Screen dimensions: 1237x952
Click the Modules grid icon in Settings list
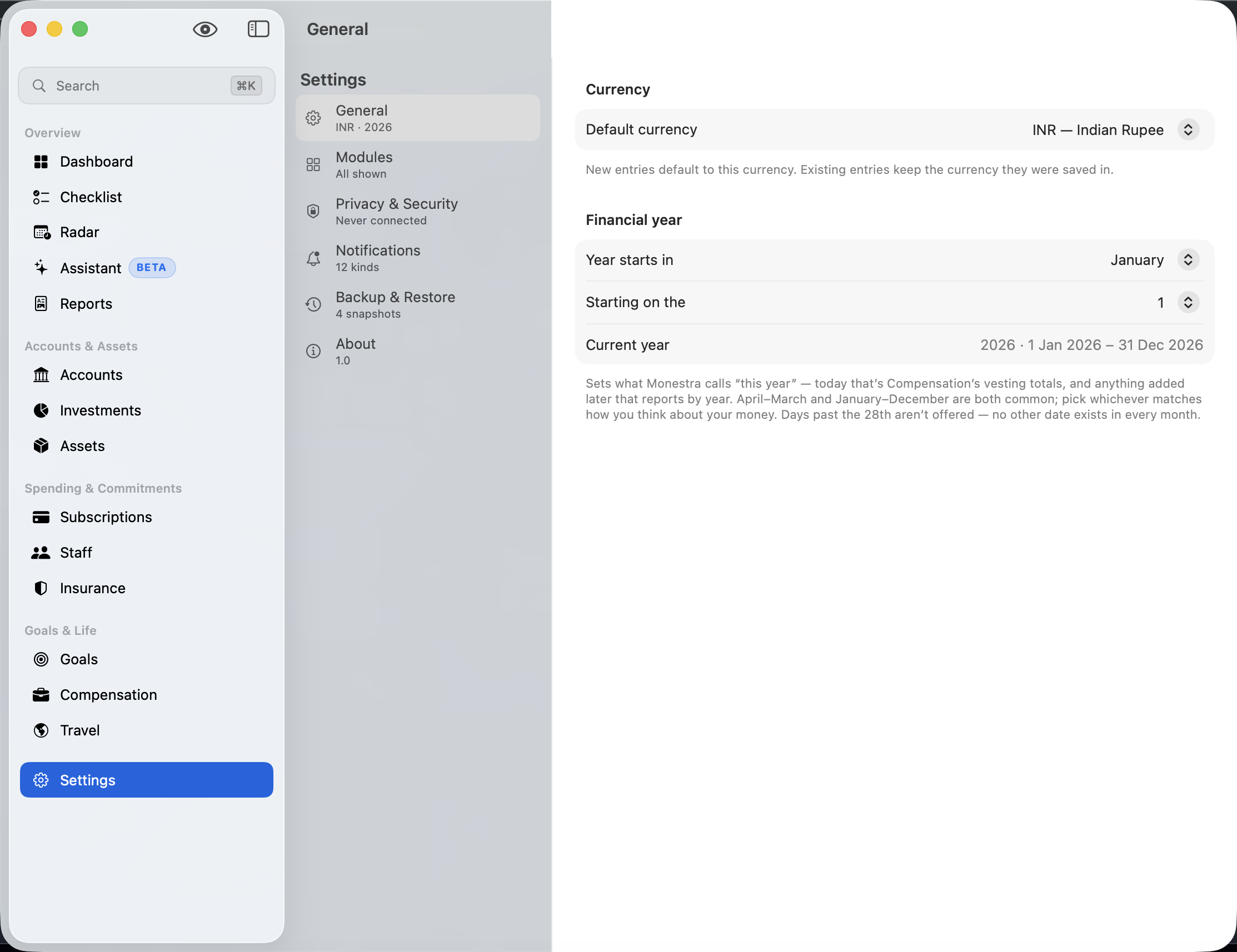[313, 165]
